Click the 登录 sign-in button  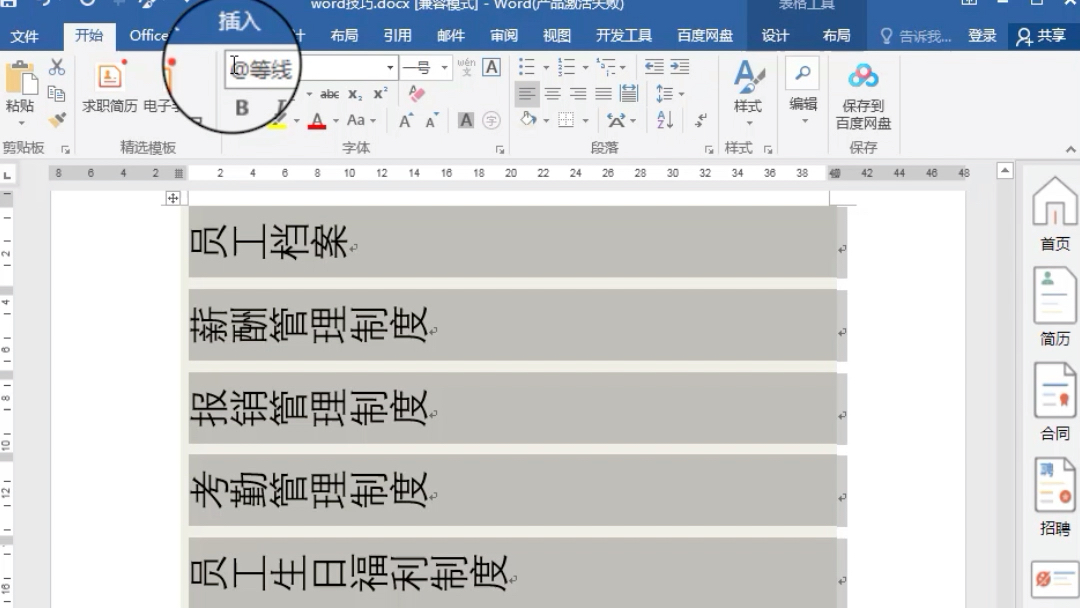pyautogui.click(x=982, y=34)
